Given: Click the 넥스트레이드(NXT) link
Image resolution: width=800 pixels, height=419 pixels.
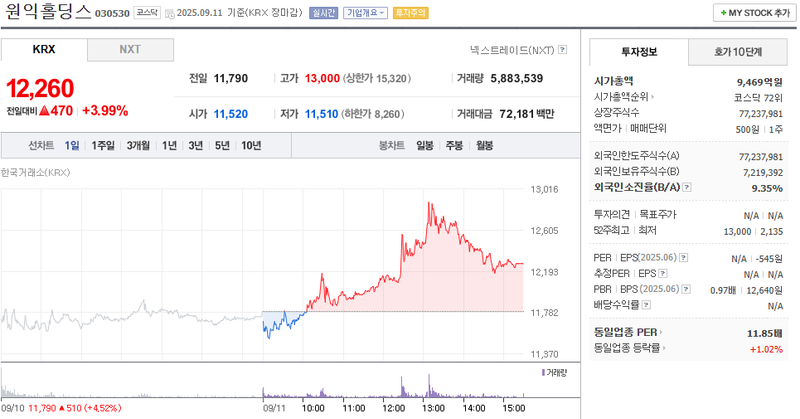Looking at the screenshot, I should (x=512, y=50).
